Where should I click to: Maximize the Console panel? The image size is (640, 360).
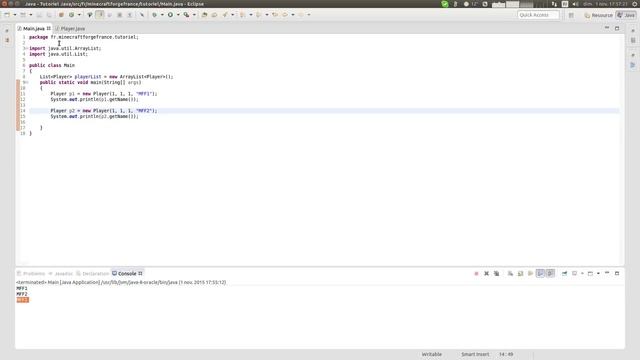click(617, 273)
